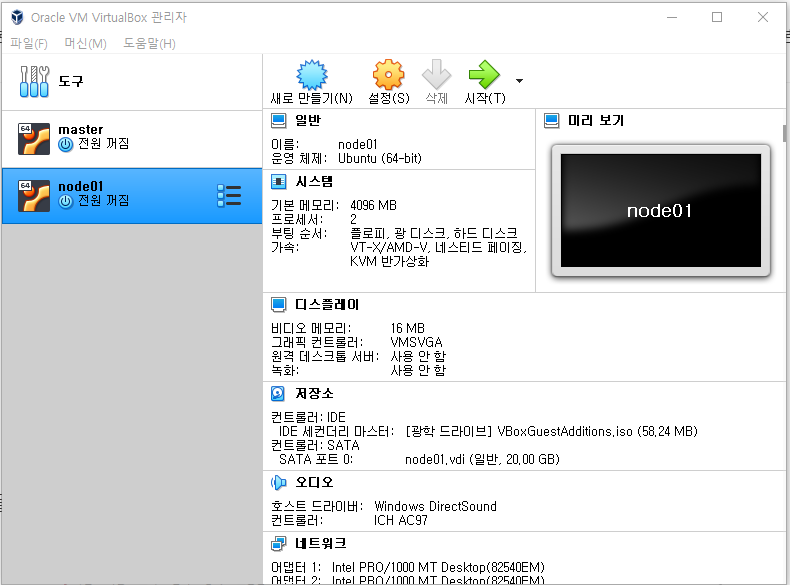Click the node01.vdi SATA port entry

[482, 460]
